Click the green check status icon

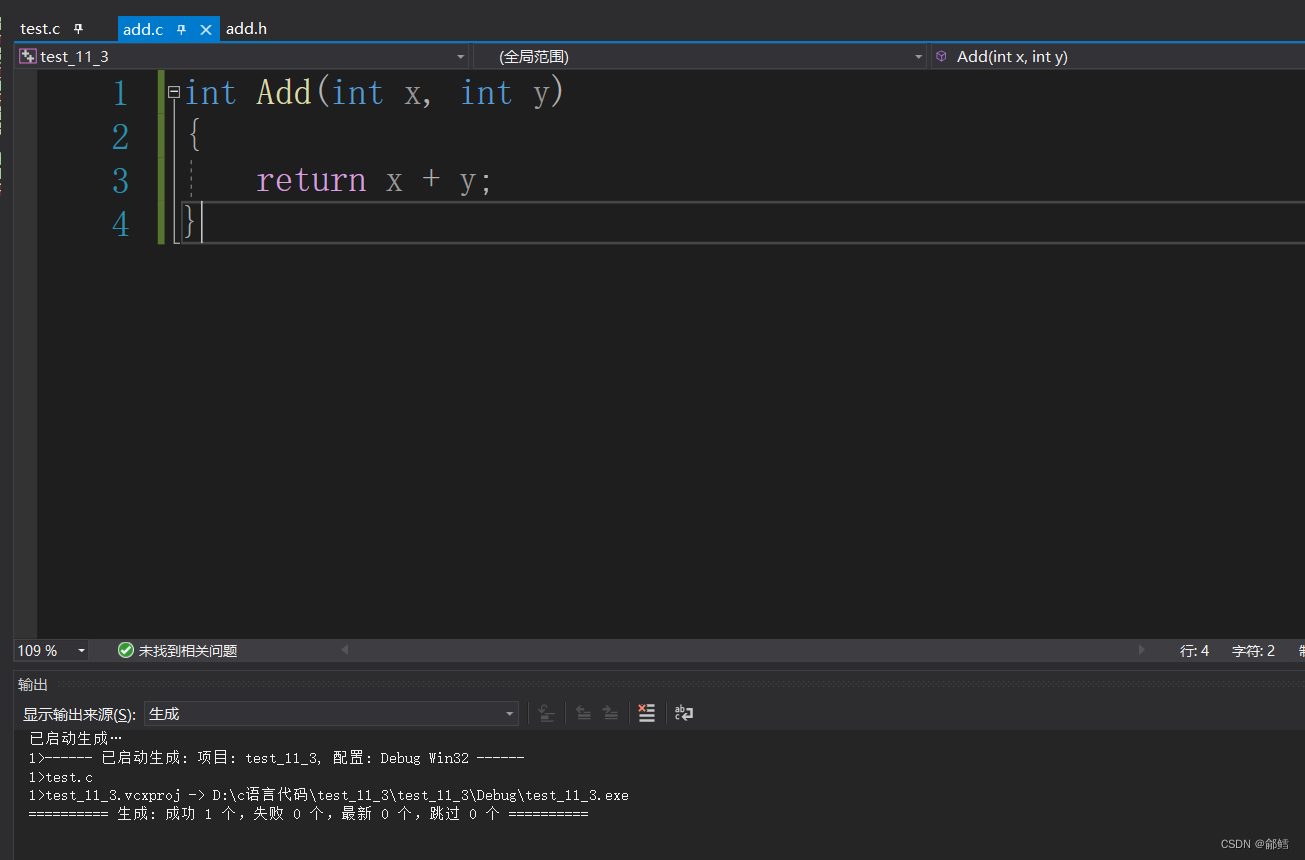126,650
